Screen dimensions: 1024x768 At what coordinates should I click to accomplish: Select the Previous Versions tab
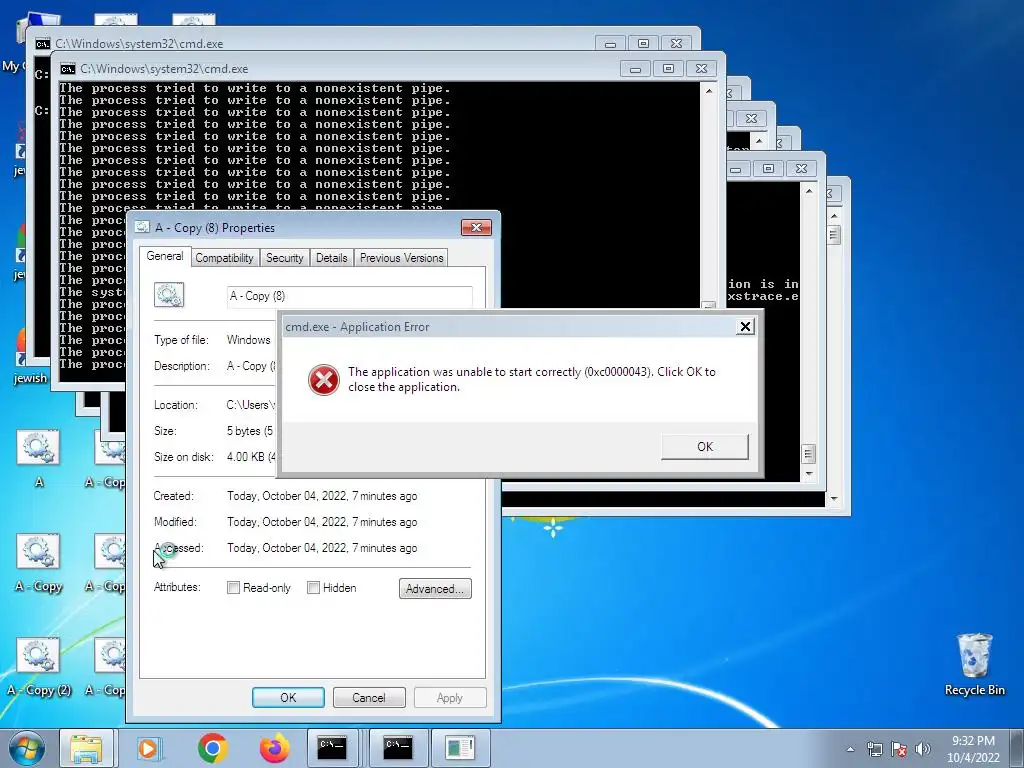[402, 258]
